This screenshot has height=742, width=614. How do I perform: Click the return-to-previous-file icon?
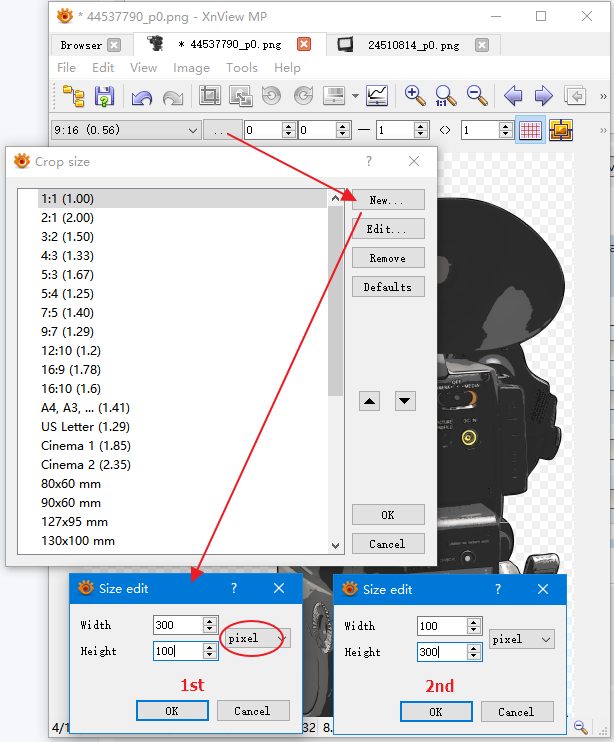(575, 96)
